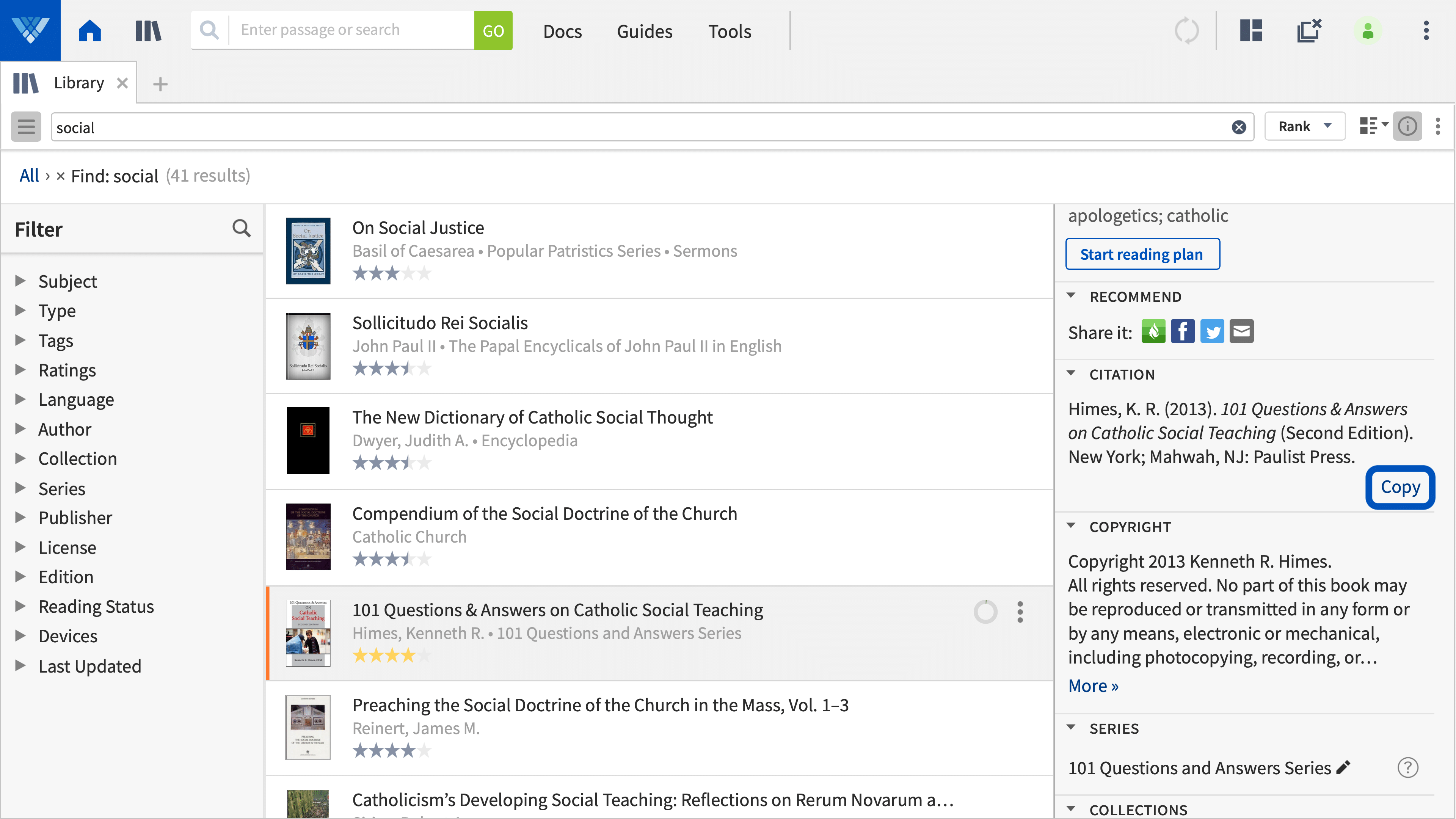Viewport: 1456px width, 819px height.
Task: Collapse the COPYRIGHT section
Action: [1070, 526]
